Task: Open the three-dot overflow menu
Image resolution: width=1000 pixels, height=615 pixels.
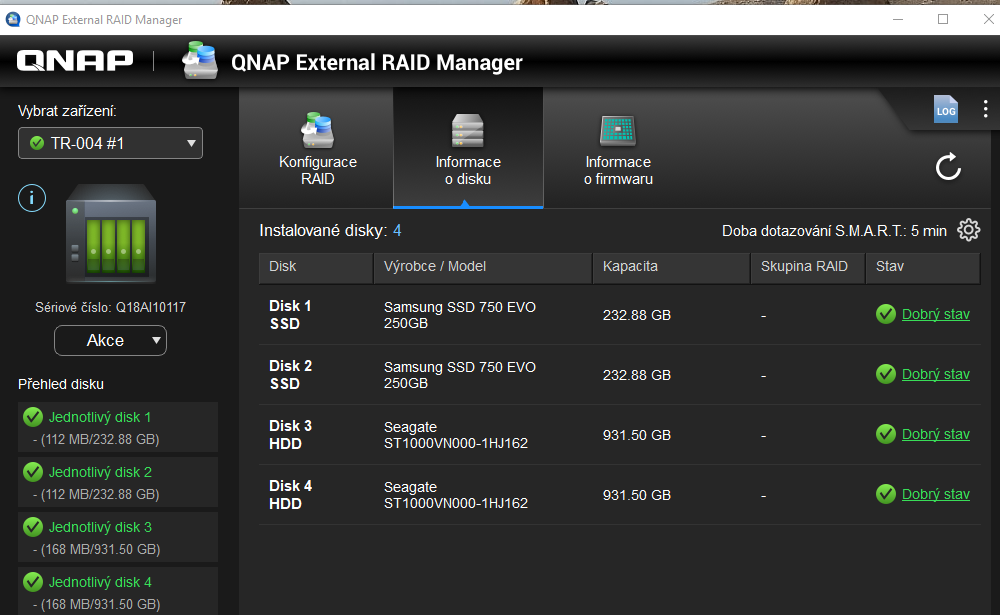Action: coord(984,109)
